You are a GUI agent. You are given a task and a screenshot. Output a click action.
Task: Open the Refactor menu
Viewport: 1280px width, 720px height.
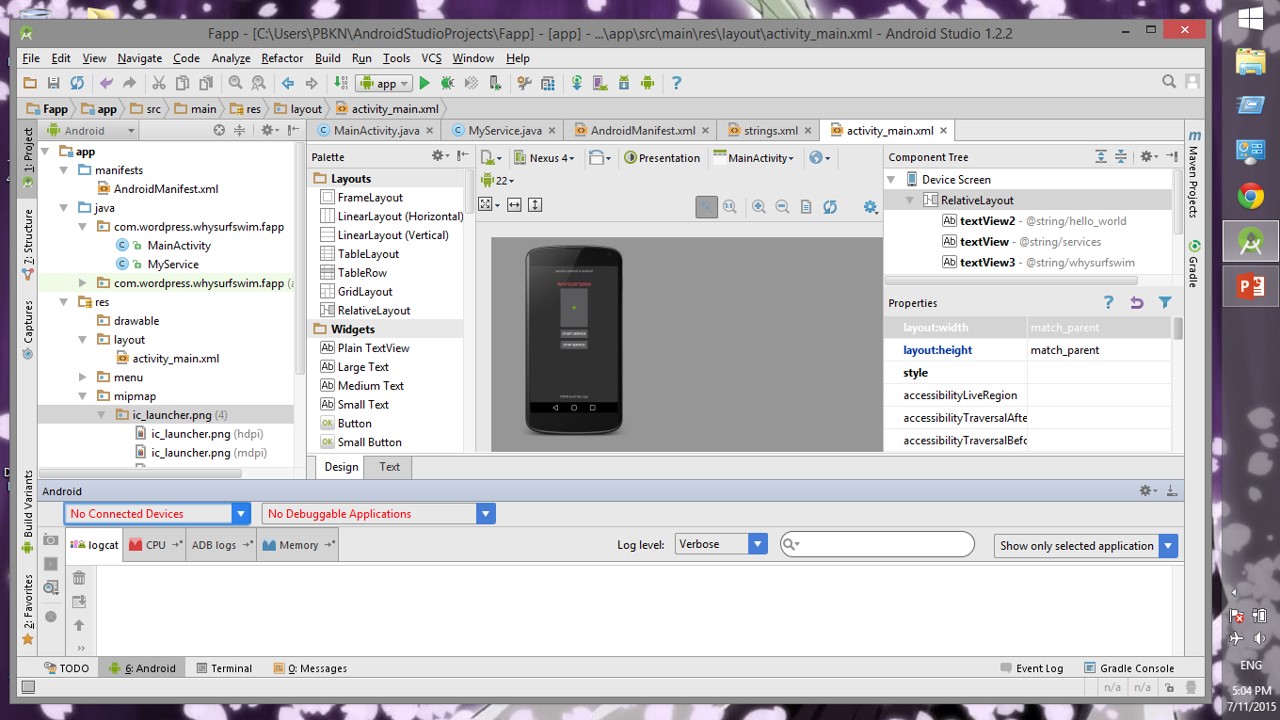(x=282, y=58)
